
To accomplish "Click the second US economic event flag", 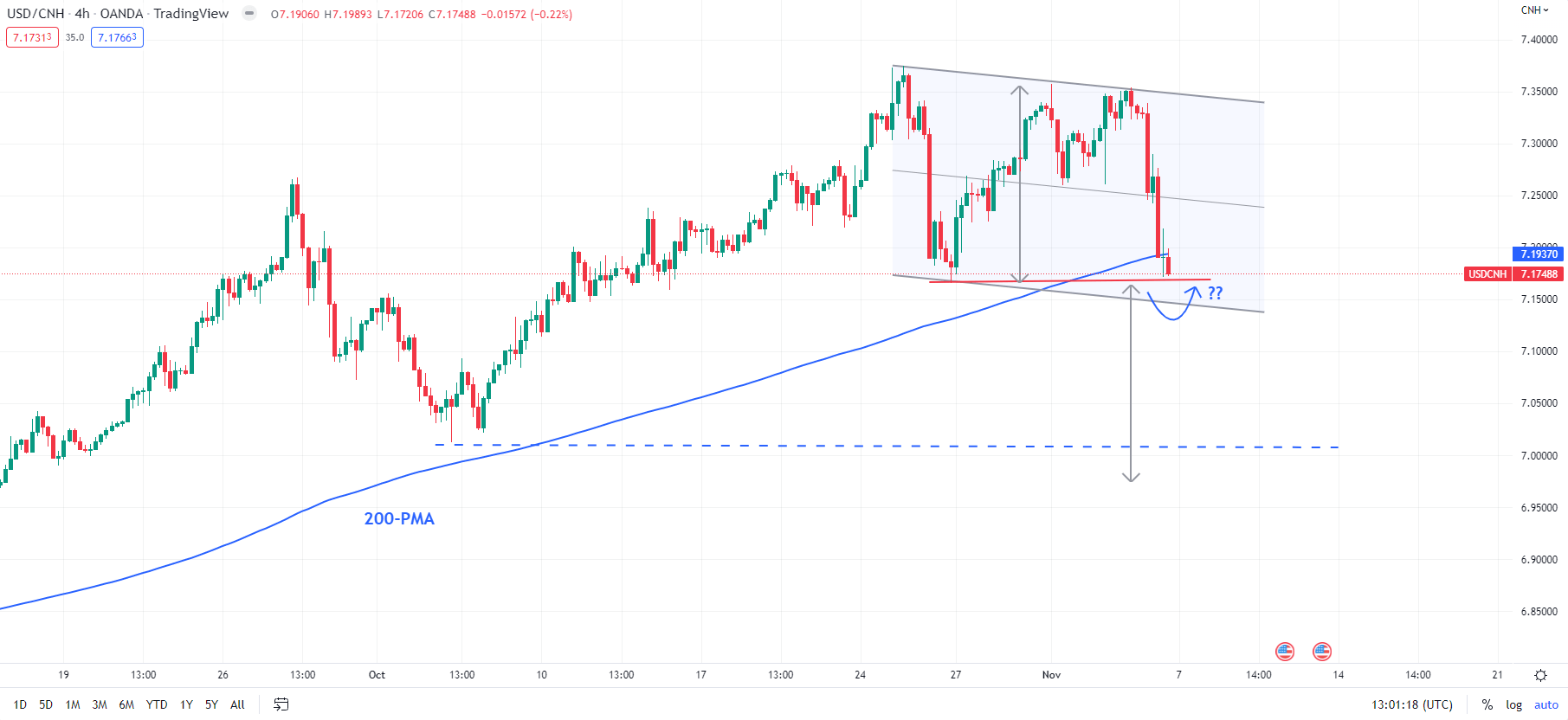I will pyautogui.click(x=1321, y=652).
